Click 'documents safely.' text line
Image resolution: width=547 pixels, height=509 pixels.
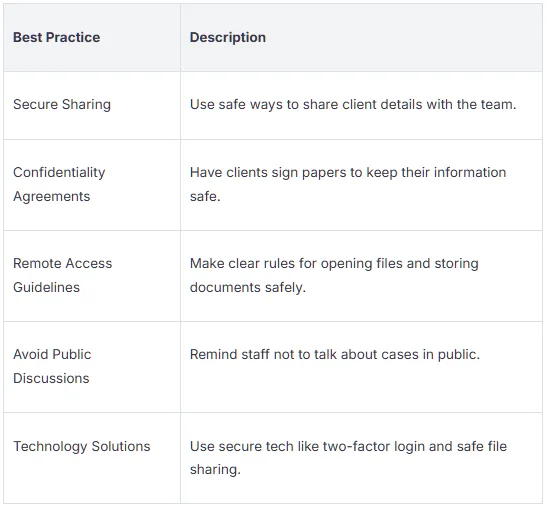point(248,287)
